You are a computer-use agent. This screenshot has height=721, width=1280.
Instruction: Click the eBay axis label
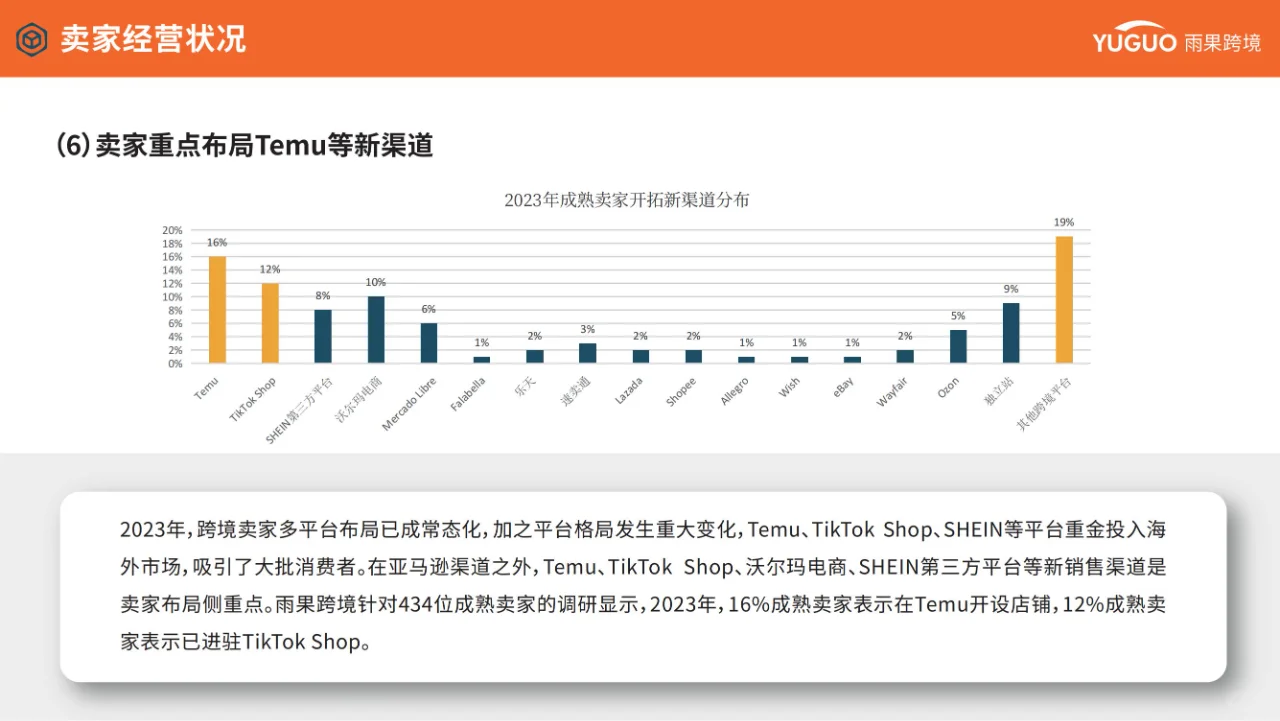tap(843, 388)
